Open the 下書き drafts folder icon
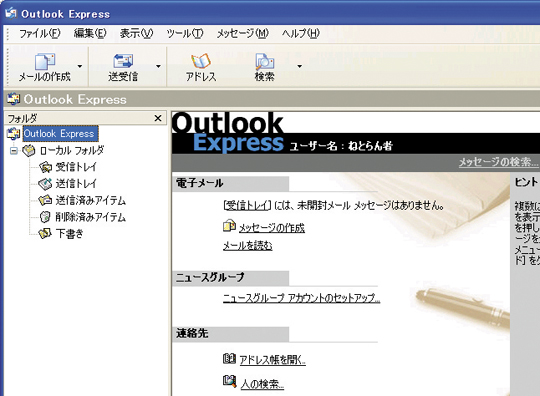The image size is (540, 396). click(x=45, y=233)
